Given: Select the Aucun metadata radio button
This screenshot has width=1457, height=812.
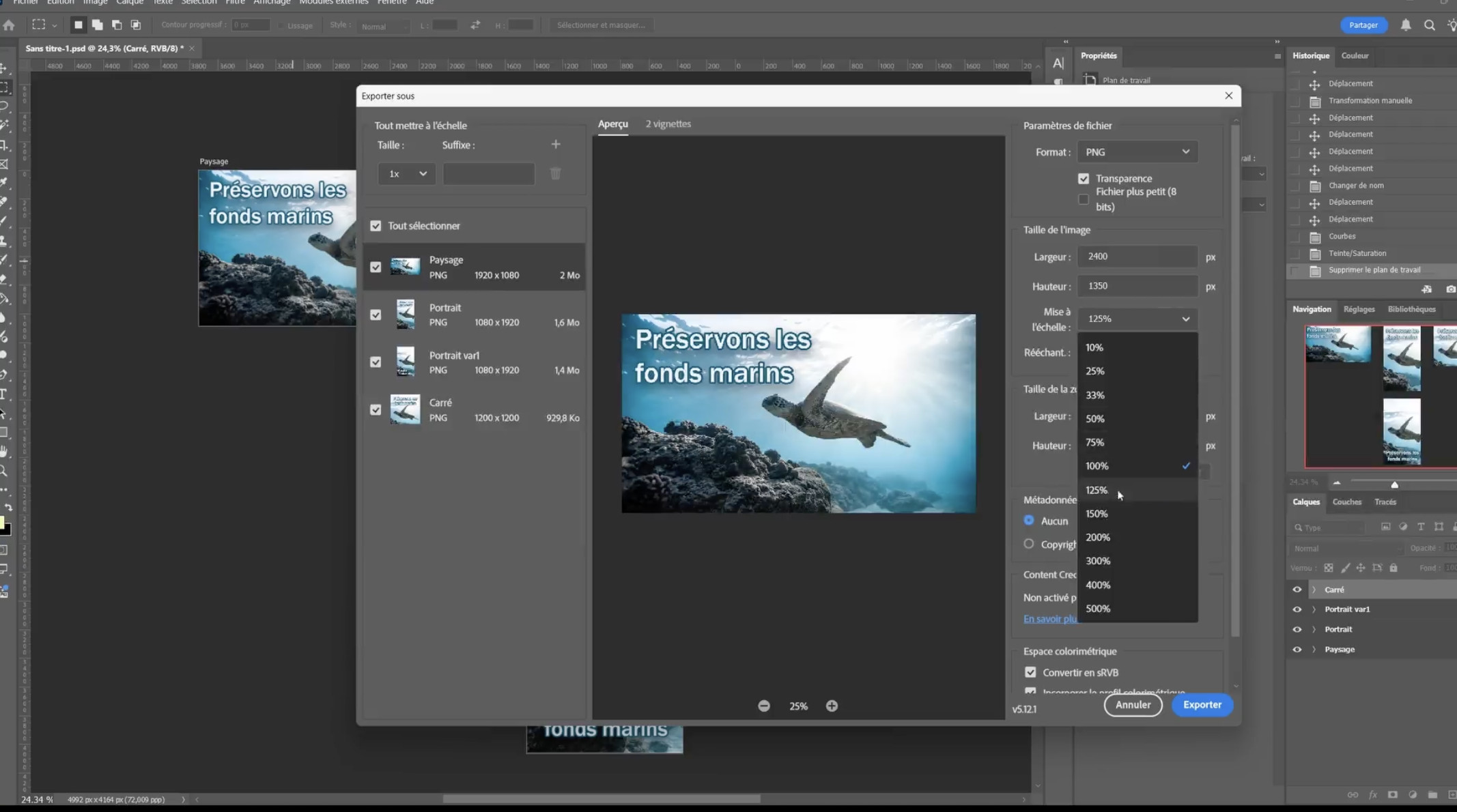Looking at the screenshot, I should click(1029, 521).
